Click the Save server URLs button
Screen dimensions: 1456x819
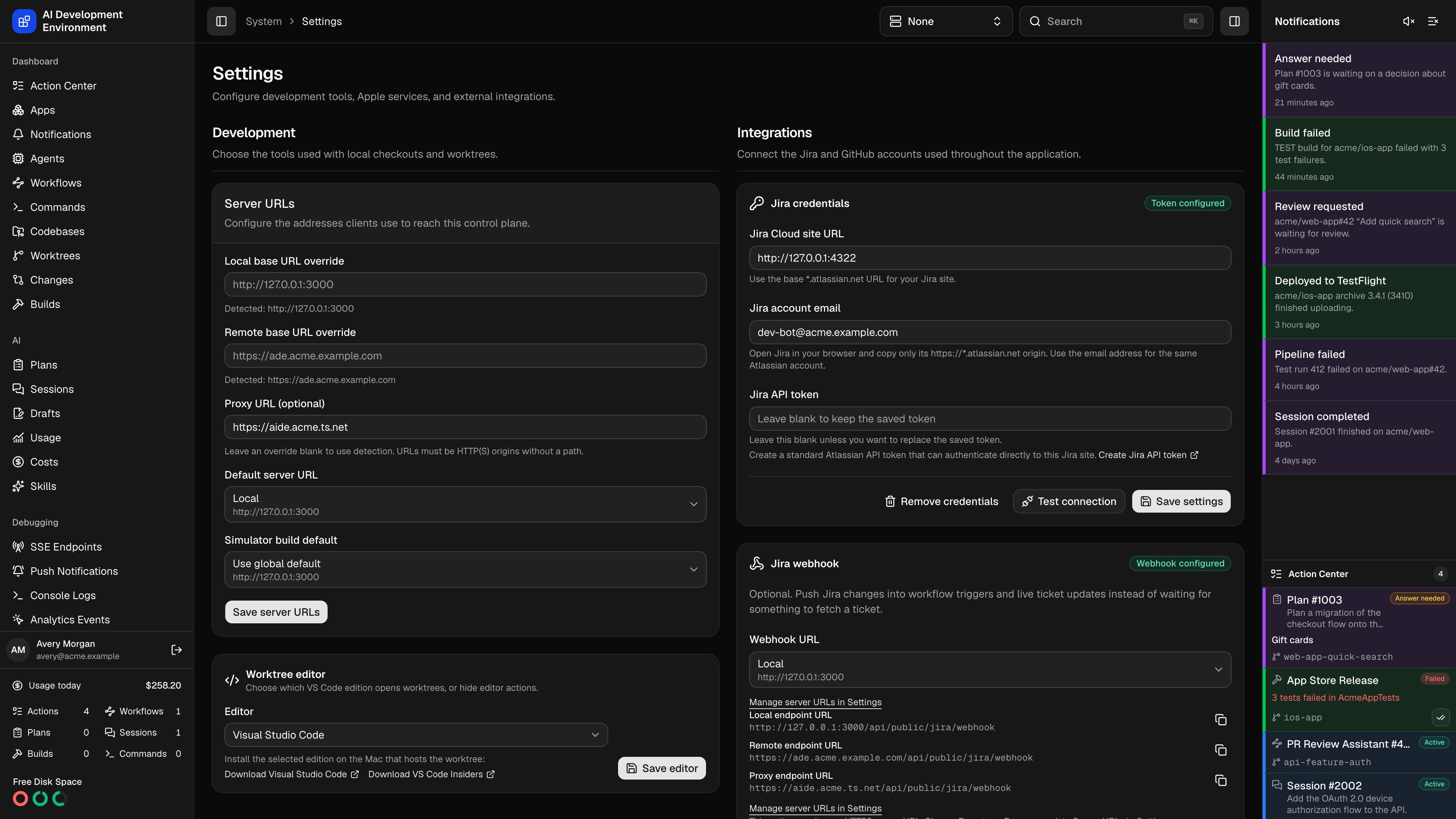276,612
